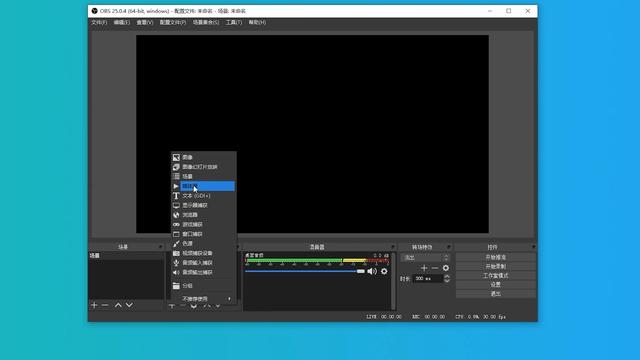The image size is (640, 360).
Task: Click the 0.0 dB volume readout
Action: (x=381, y=256)
